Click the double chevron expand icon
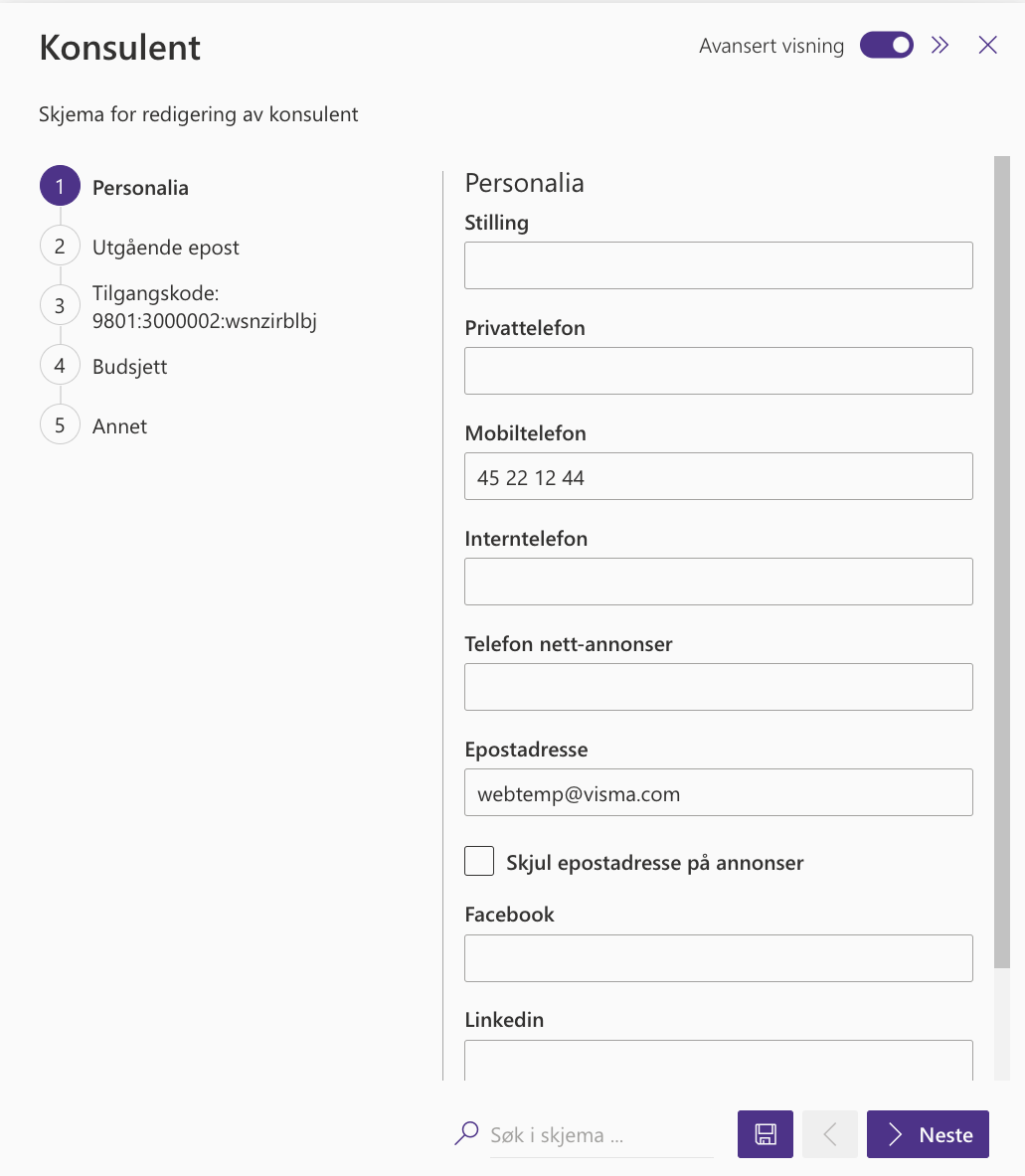Screen dimensions: 1025x1176 940,46
